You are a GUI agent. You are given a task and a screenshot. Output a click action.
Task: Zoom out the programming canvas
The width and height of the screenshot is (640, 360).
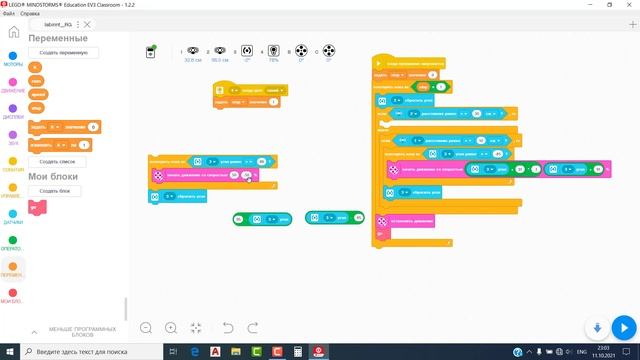146,328
